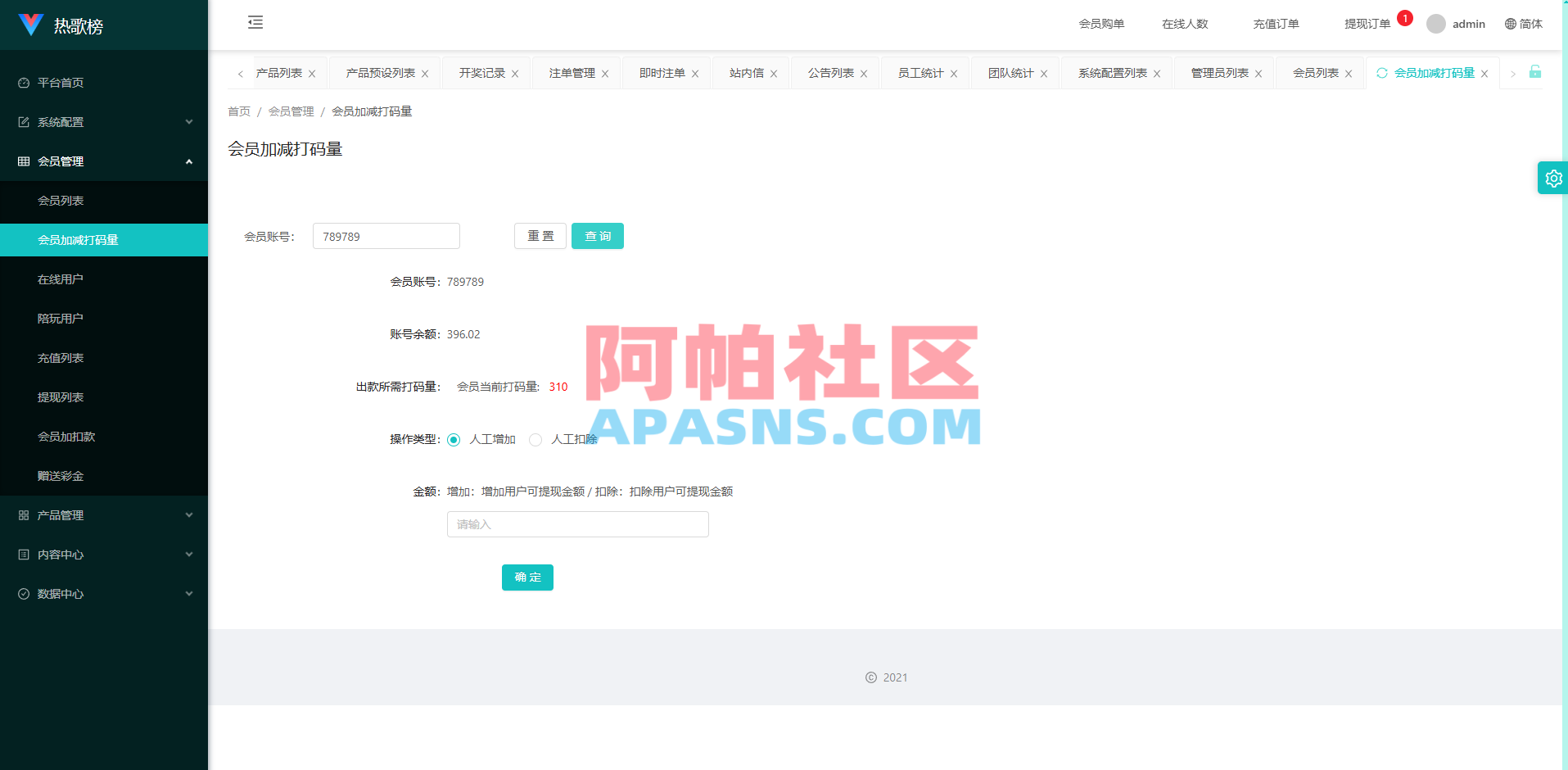Click the green unlock icon near tabs
This screenshot has height=770, width=1568.
(1535, 72)
